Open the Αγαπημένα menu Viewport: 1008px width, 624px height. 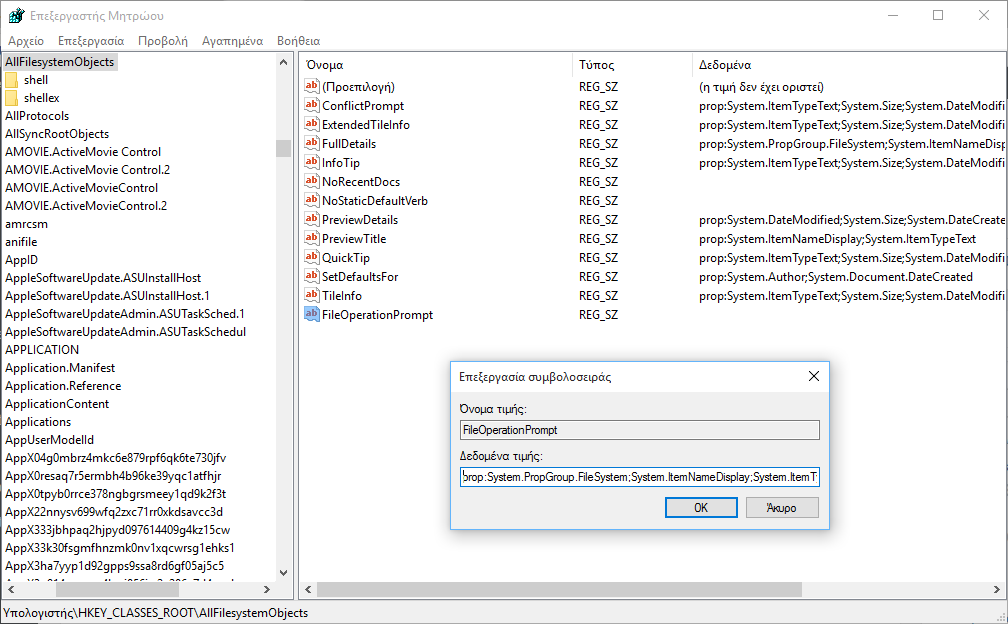click(232, 41)
